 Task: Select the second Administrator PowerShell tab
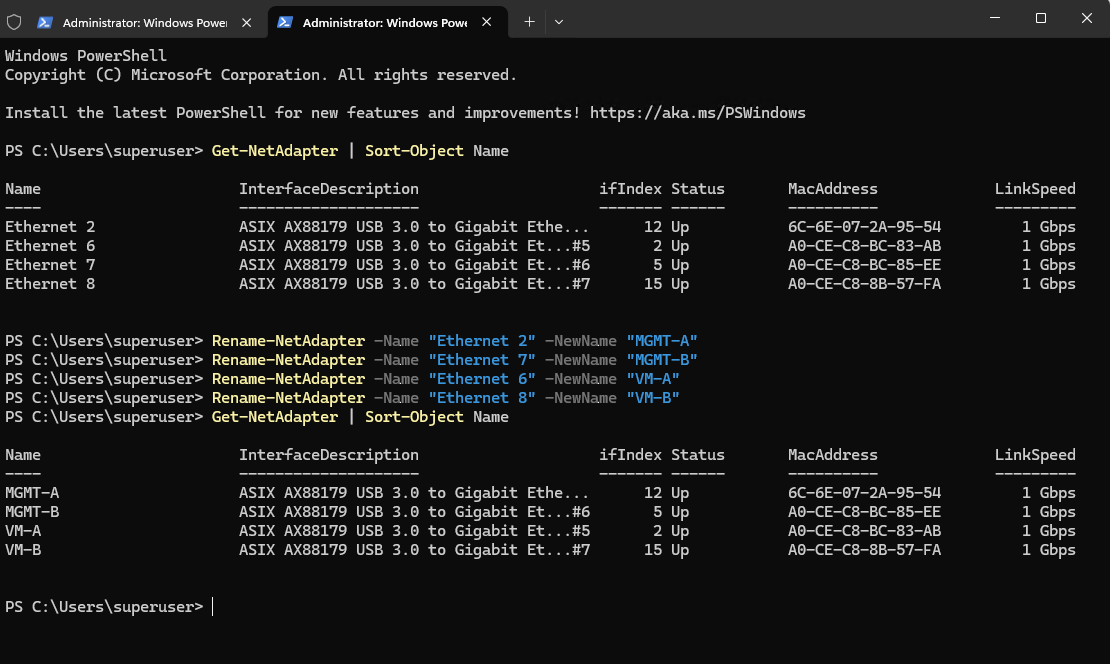point(387,23)
